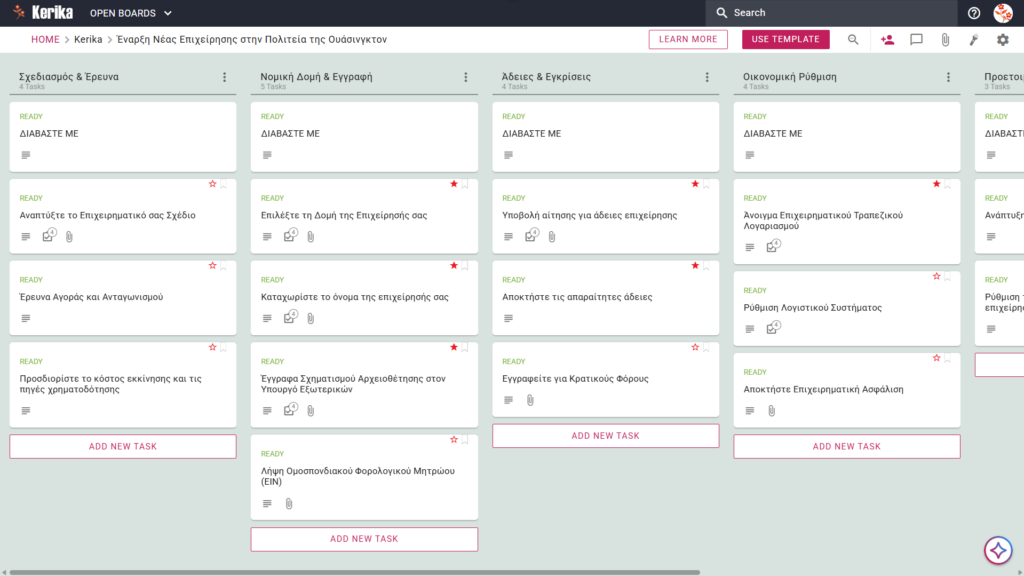Toggle bookmark flag on Έγγραφα Σχηματισμού card
The width and height of the screenshot is (1024, 576).
click(465, 348)
